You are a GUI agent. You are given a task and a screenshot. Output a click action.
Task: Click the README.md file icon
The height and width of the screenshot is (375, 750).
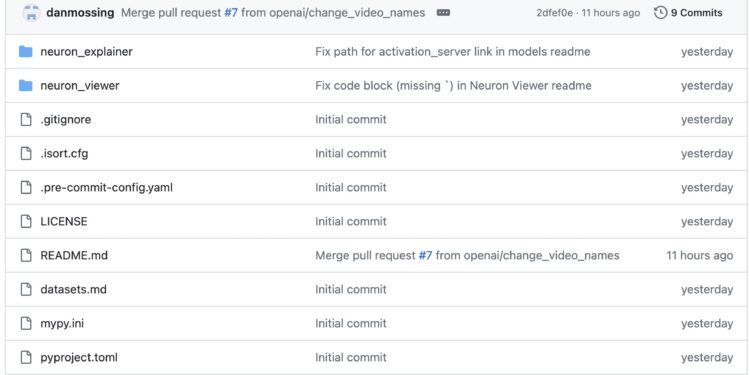(x=26, y=255)
